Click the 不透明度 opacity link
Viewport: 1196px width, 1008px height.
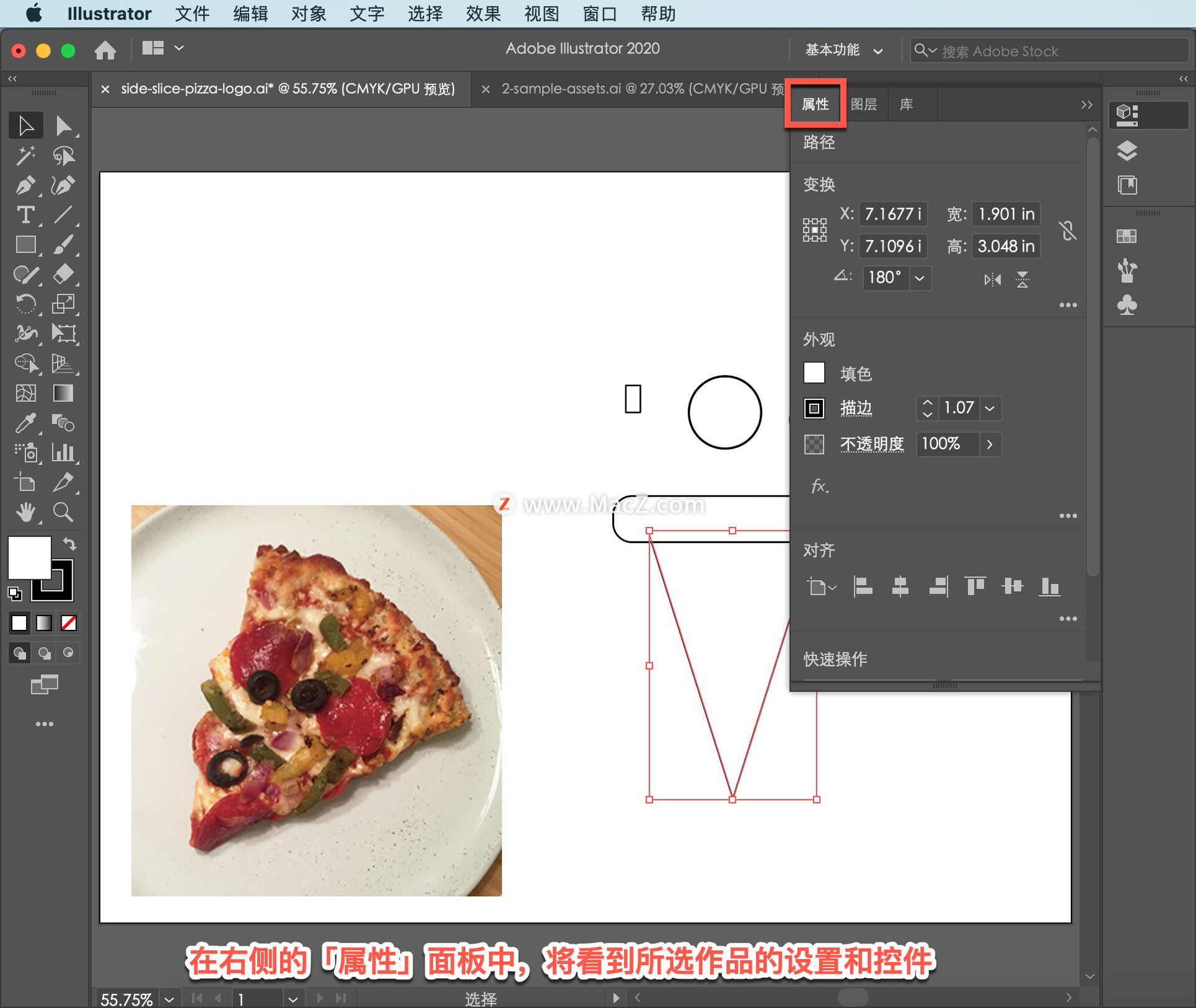tap(871, 444)
